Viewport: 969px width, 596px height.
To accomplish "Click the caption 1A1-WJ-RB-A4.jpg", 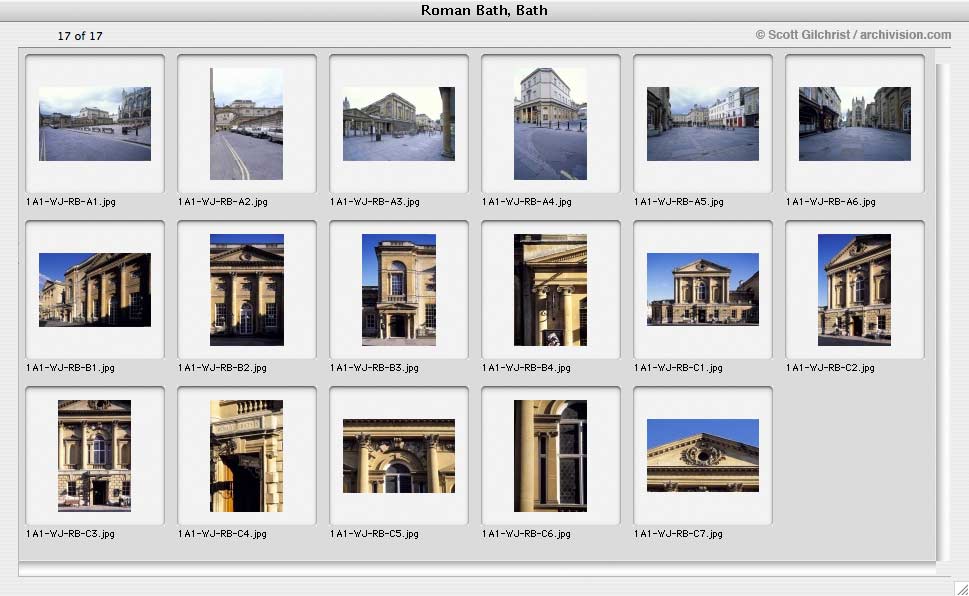I will (527, 202).
